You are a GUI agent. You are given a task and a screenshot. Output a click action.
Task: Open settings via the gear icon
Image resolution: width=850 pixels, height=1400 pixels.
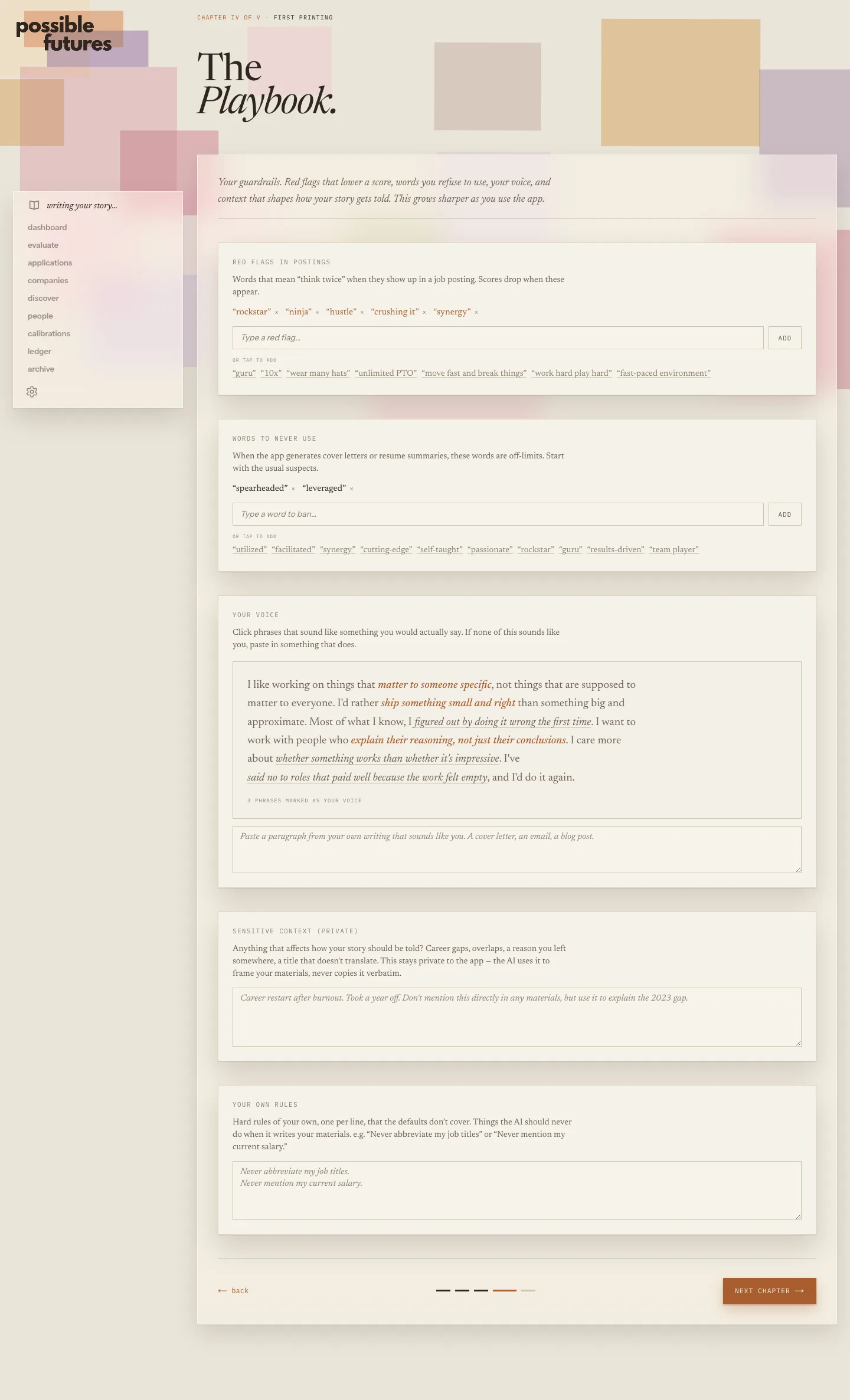pyautogui.click(x=32, y=392)
